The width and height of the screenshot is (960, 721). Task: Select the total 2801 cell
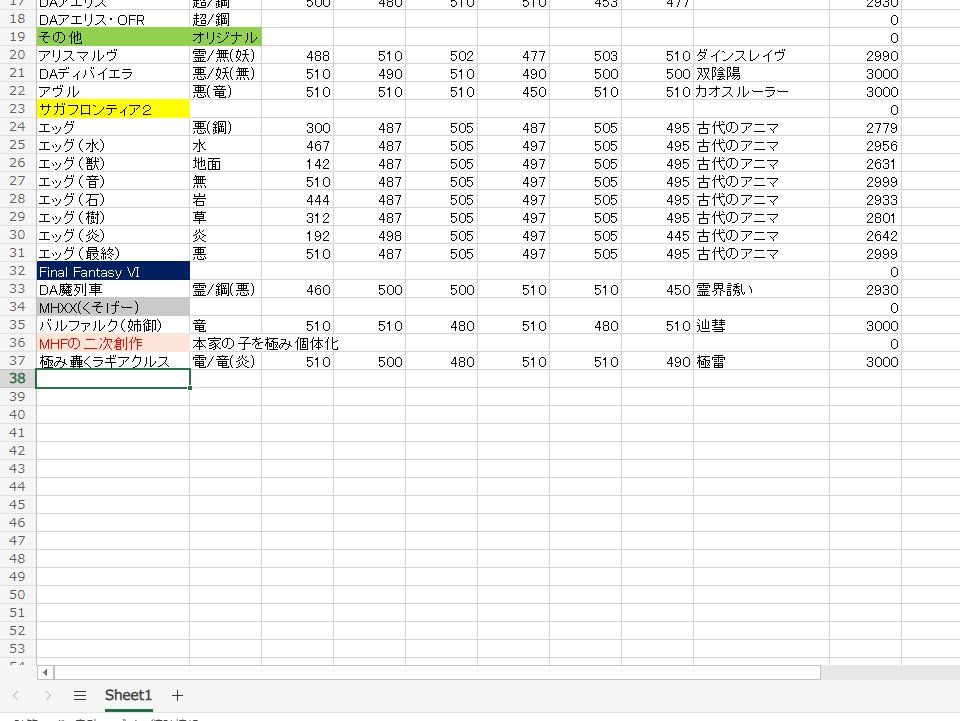(x=865, y=217)
